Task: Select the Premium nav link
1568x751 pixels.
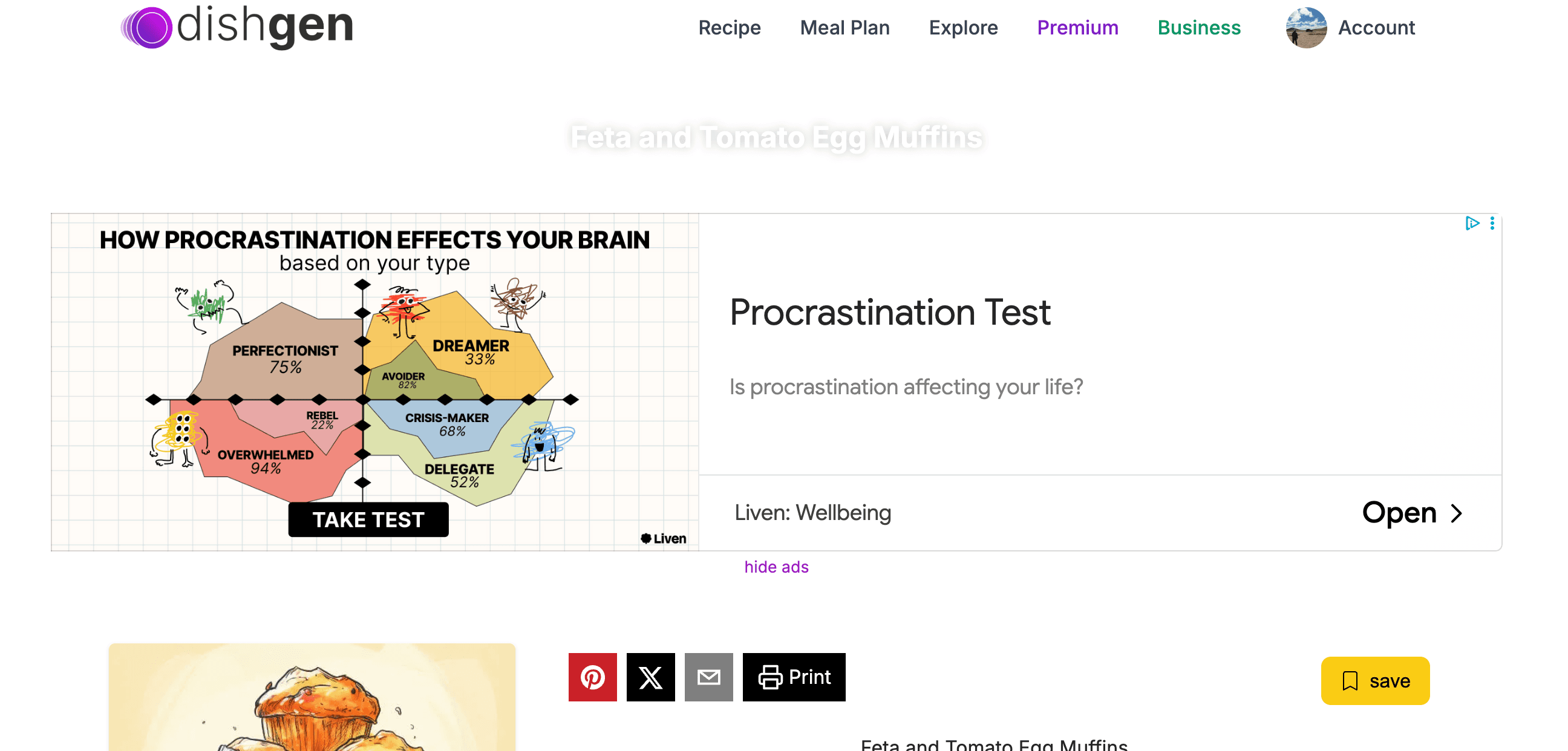Action: pyautogui.click(x=1077, y=27)
